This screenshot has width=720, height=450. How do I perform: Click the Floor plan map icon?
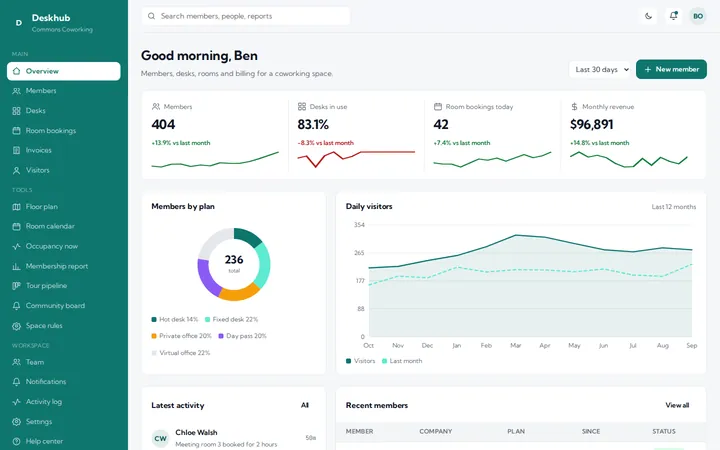[x=17, y=207]
